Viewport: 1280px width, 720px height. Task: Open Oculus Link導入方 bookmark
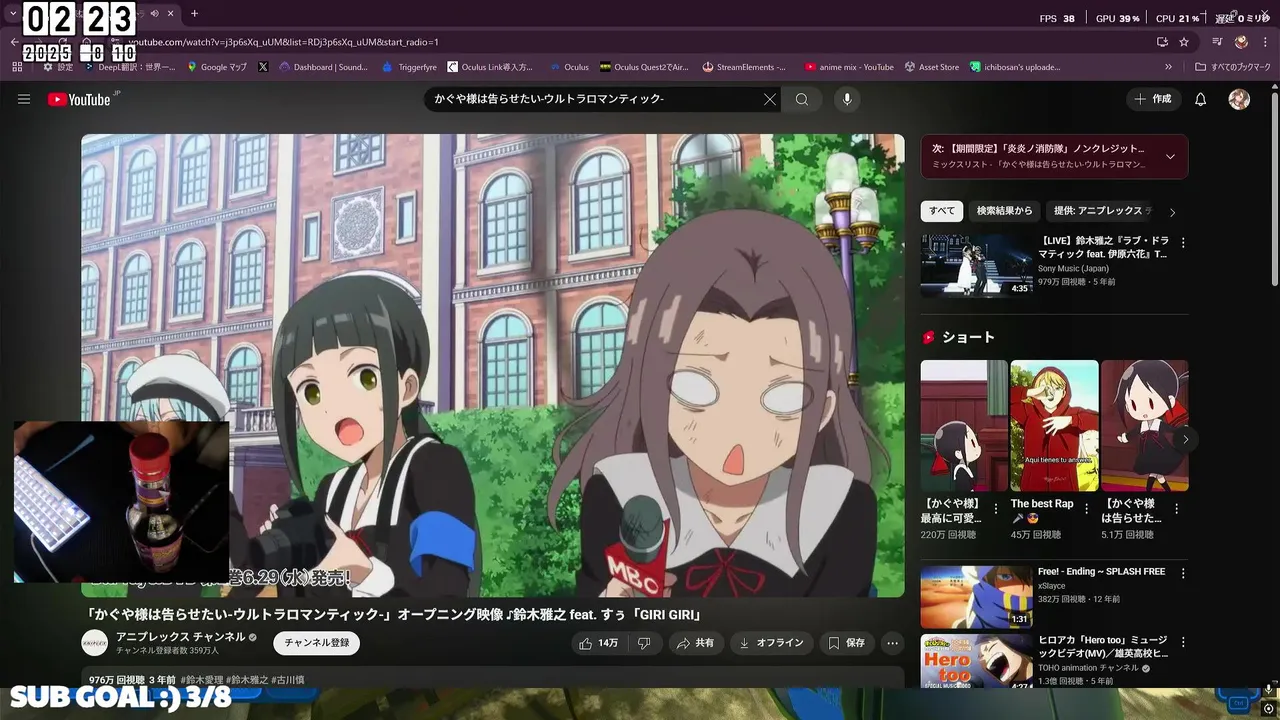(490, 67)
